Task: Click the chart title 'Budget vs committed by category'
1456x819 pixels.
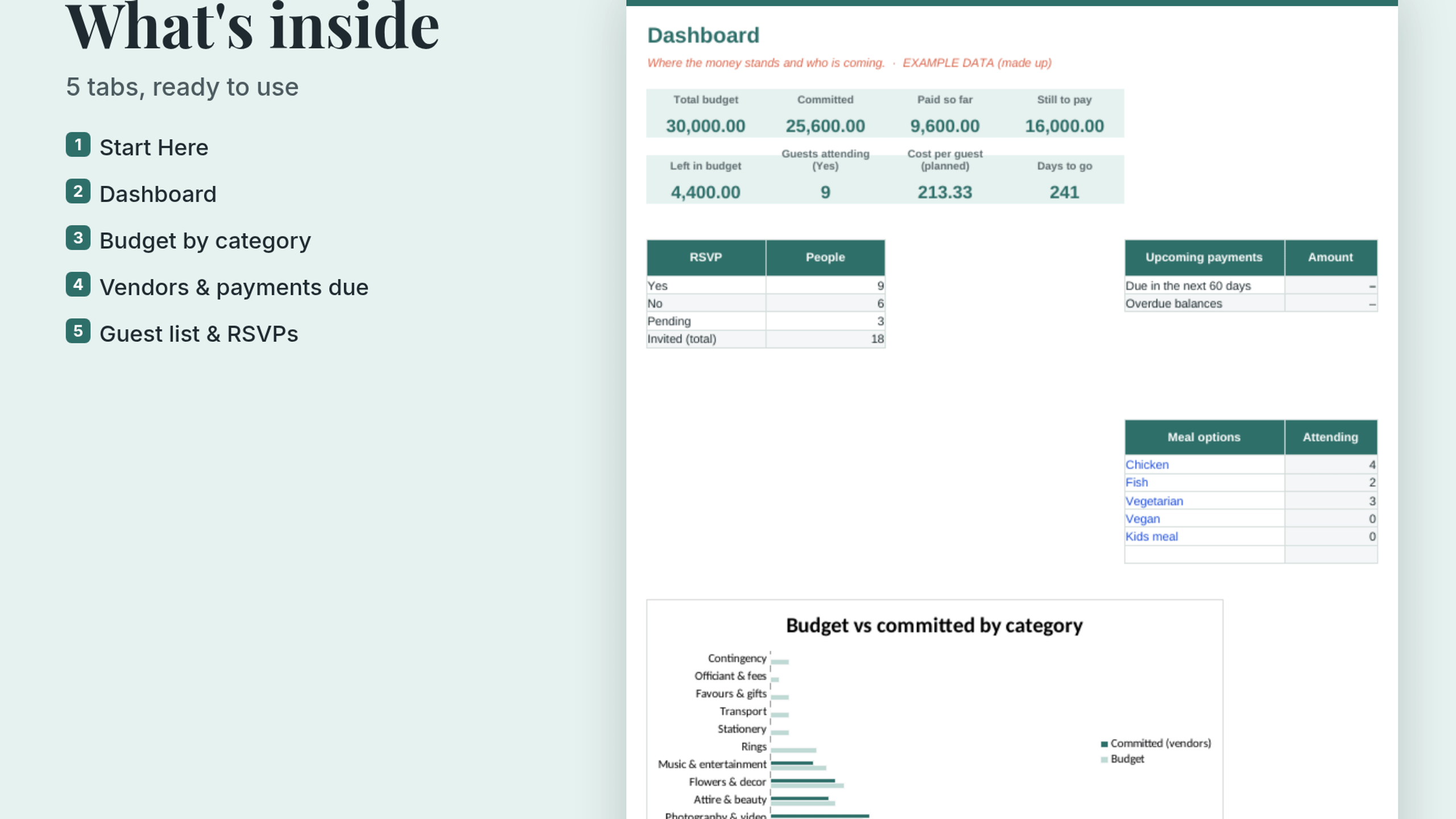Action: coord(934,625)
